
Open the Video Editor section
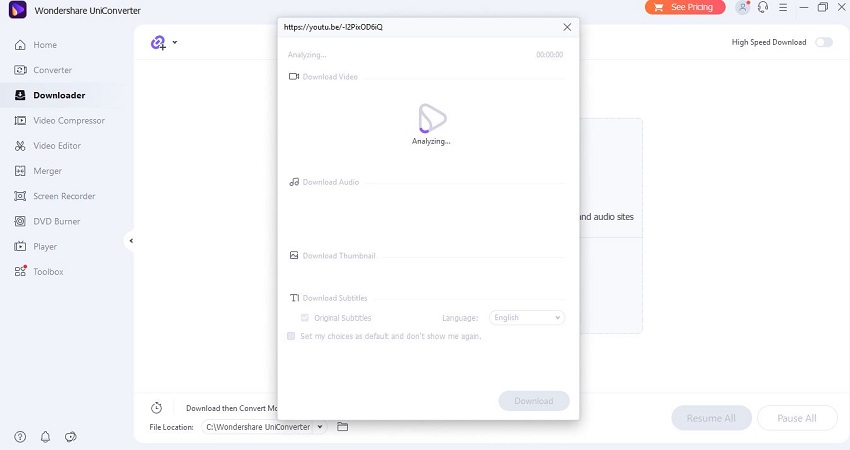pos(48,146)
